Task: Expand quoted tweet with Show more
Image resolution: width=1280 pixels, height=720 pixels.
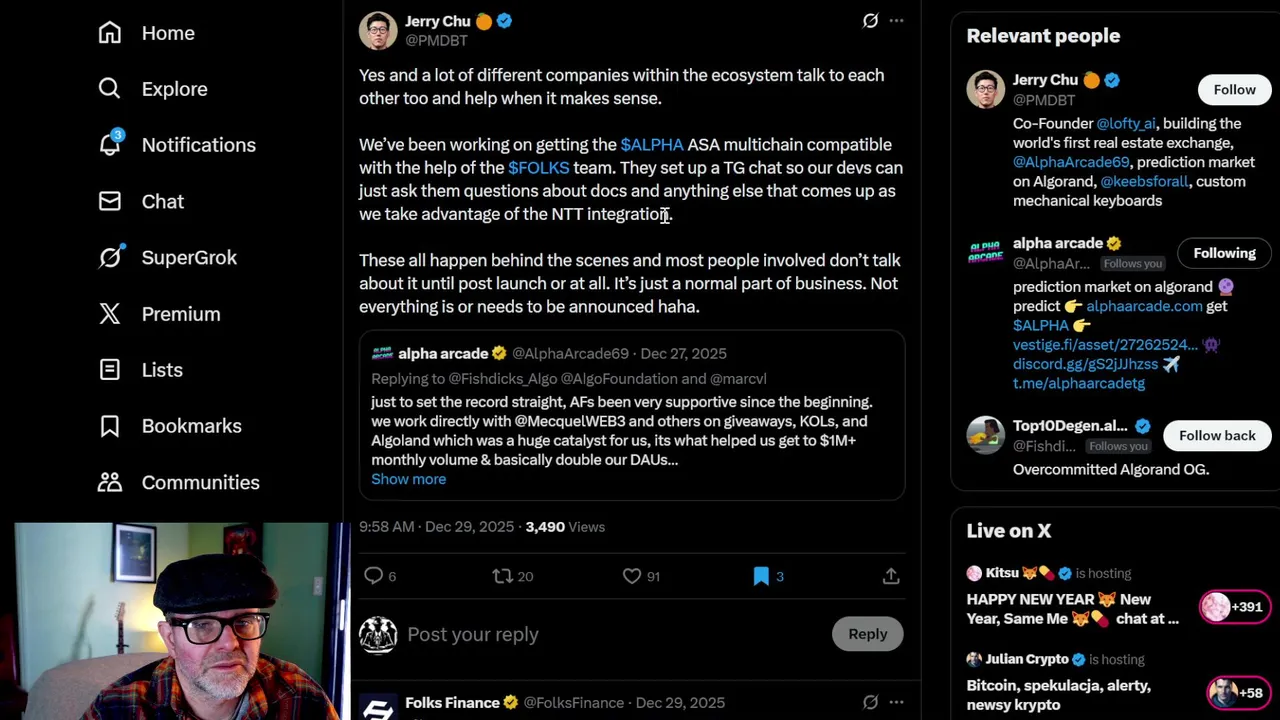Action: 408,479
